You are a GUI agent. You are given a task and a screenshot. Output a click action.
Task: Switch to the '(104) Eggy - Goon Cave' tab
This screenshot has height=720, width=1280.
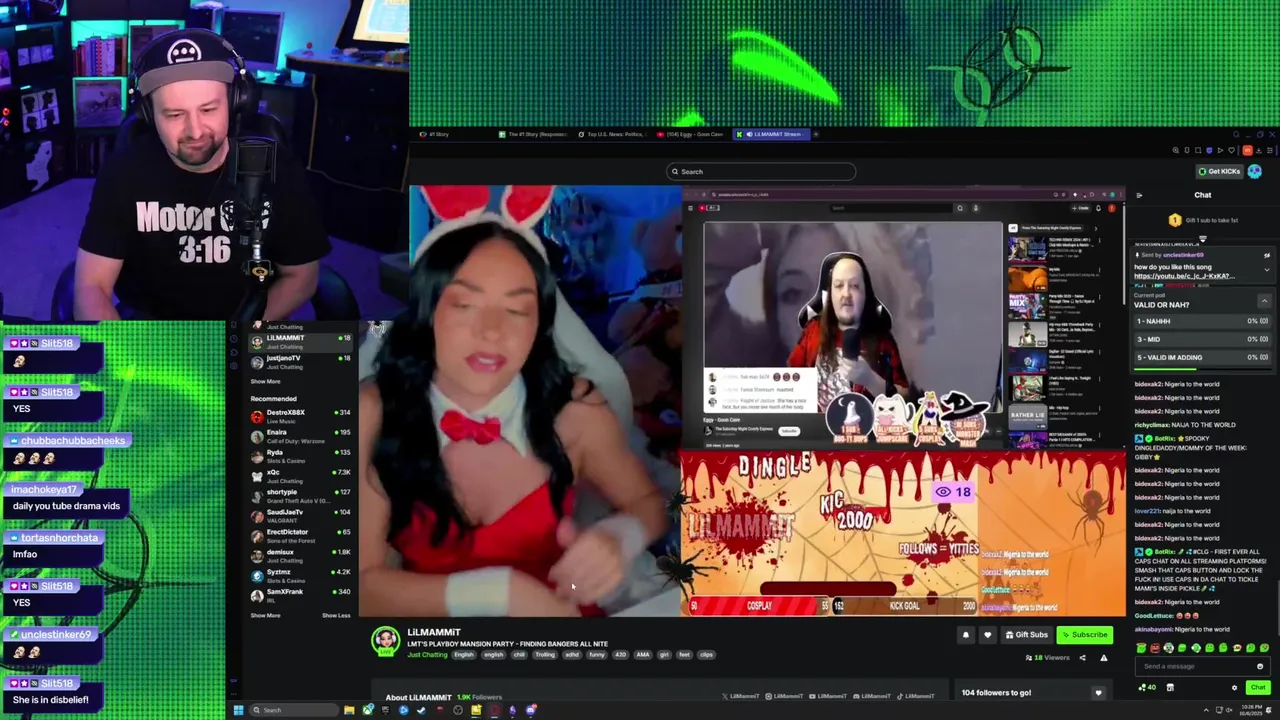[x=690, y=134]
